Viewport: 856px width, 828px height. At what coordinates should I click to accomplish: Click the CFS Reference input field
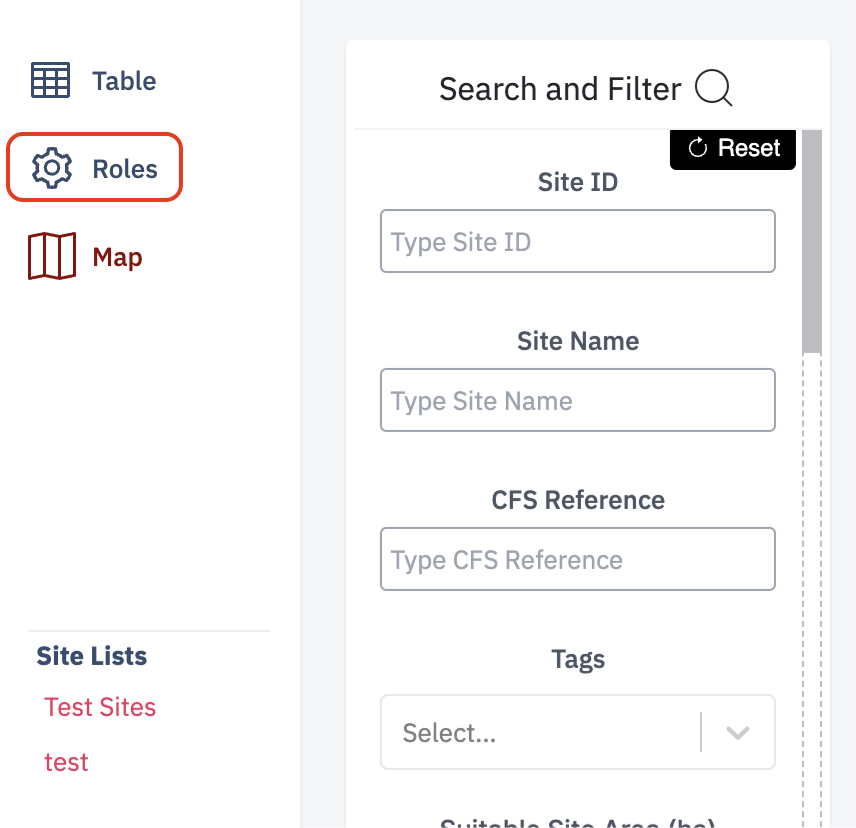(578, 559)
